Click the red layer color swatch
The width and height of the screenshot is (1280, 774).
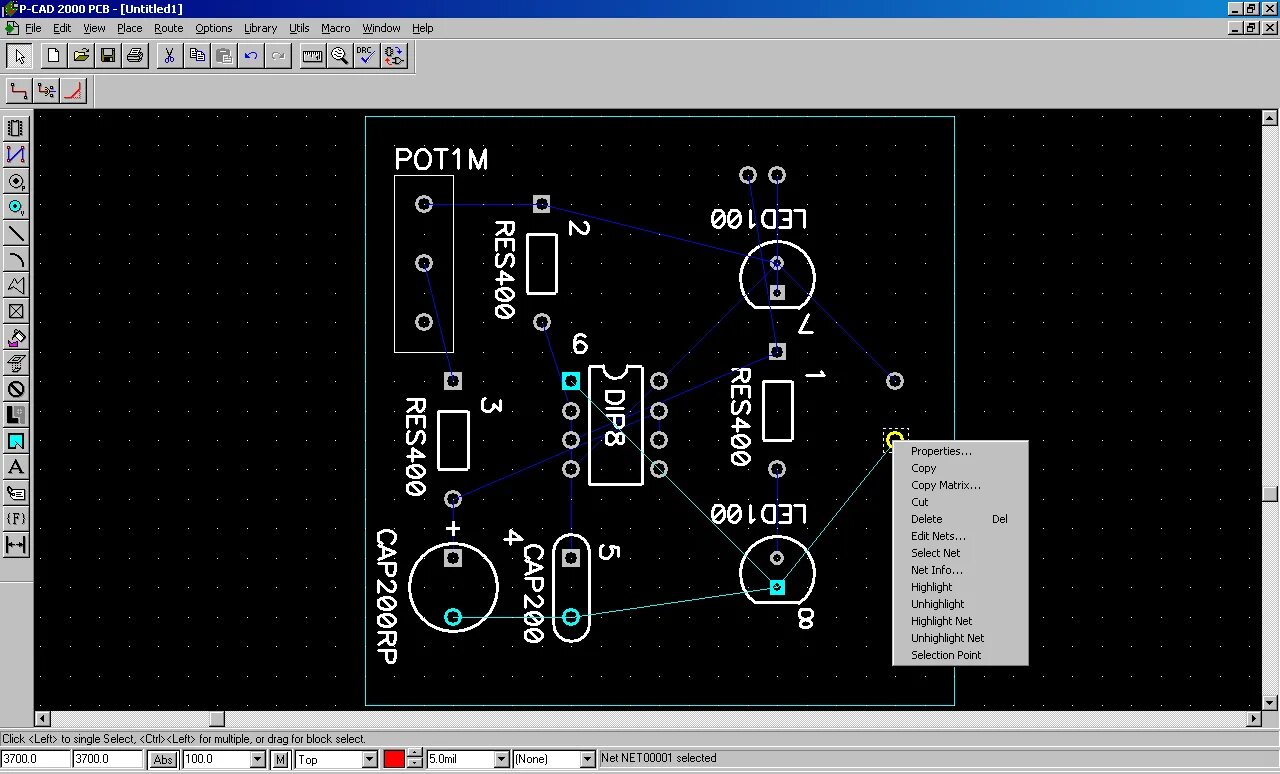pos(394,760)
